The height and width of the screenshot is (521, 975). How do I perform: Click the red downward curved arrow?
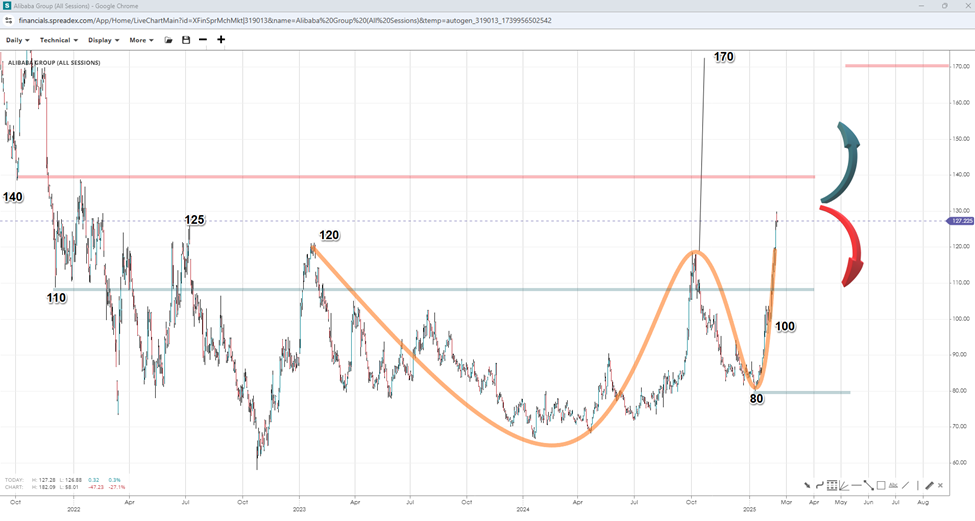coord(844,243)
